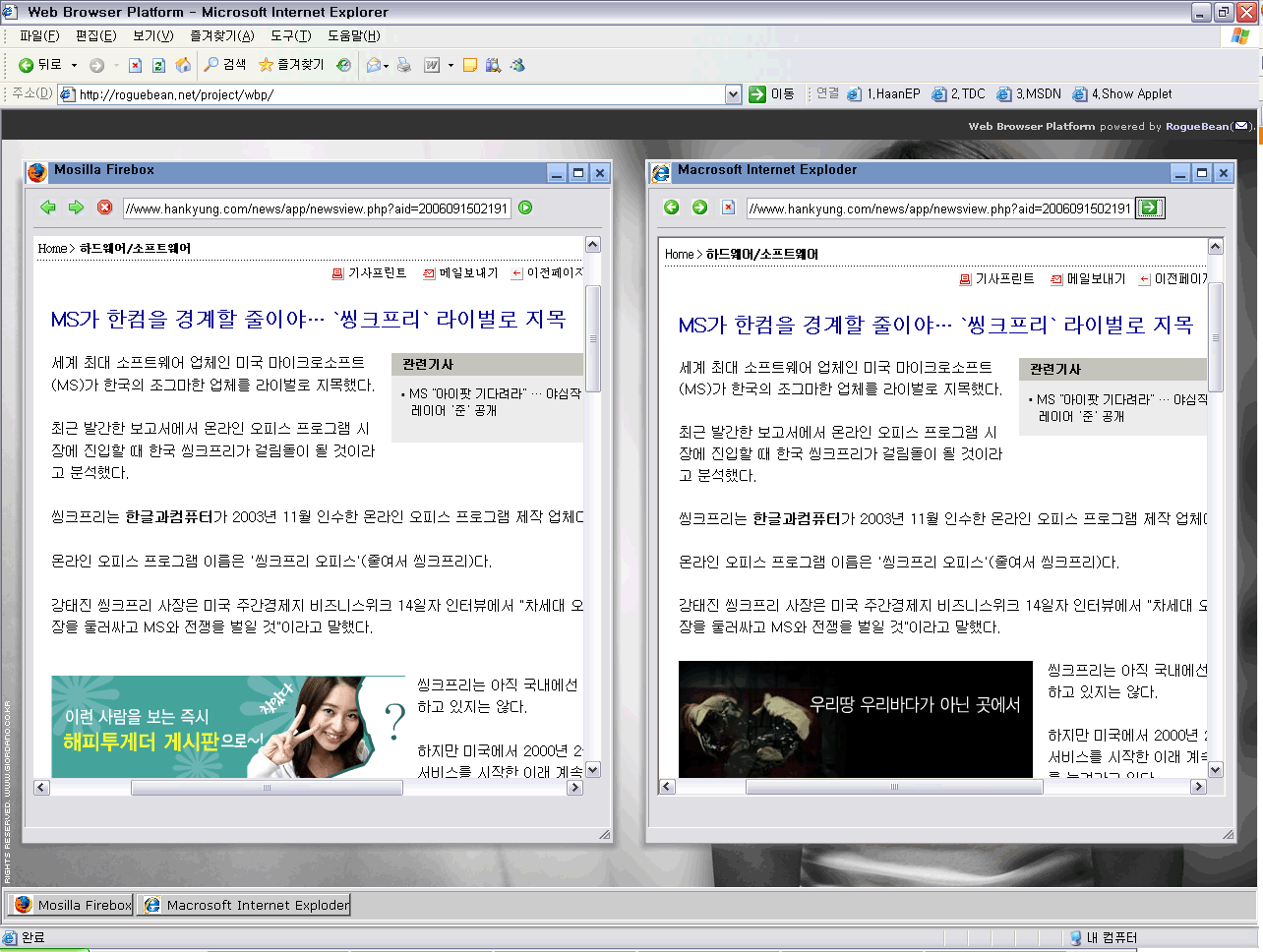Click the IE Stop loading icon
The image size is (1263, 952).
135,65
